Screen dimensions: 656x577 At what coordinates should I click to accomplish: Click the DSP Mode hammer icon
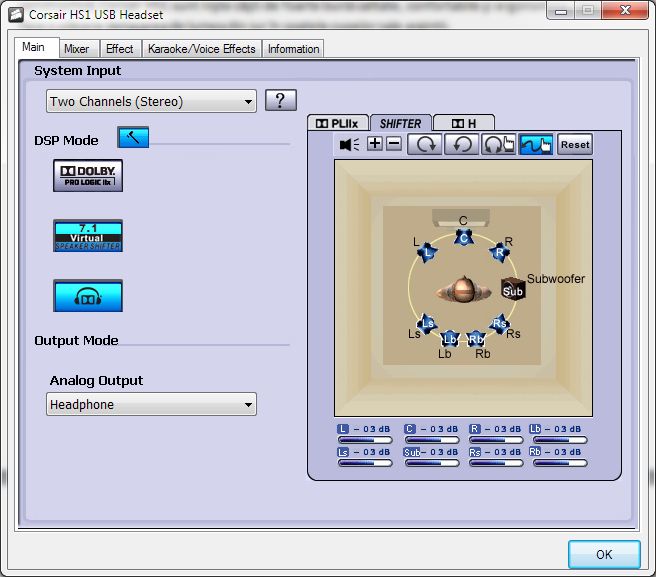[132, 139]
